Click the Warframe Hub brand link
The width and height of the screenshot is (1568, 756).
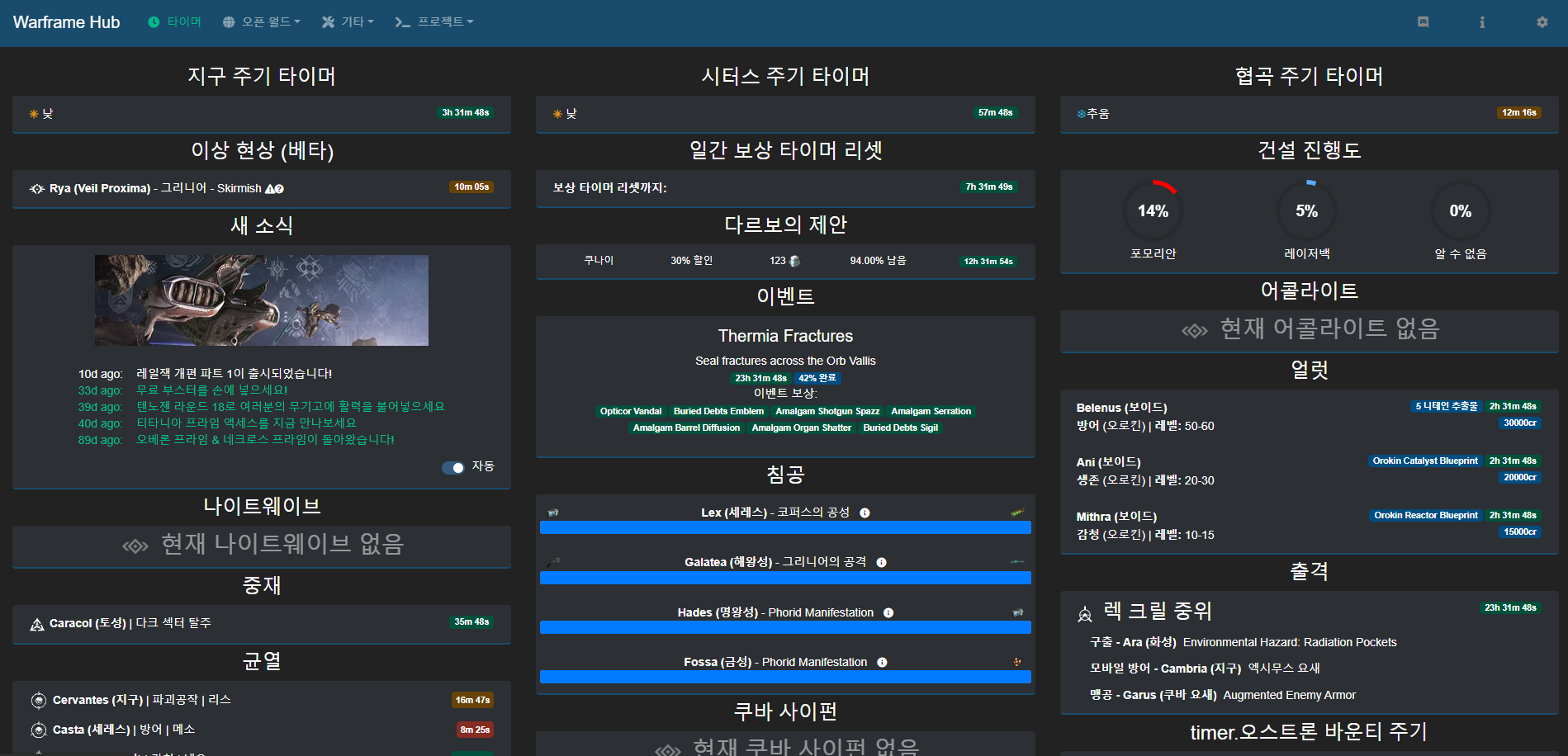66,22
